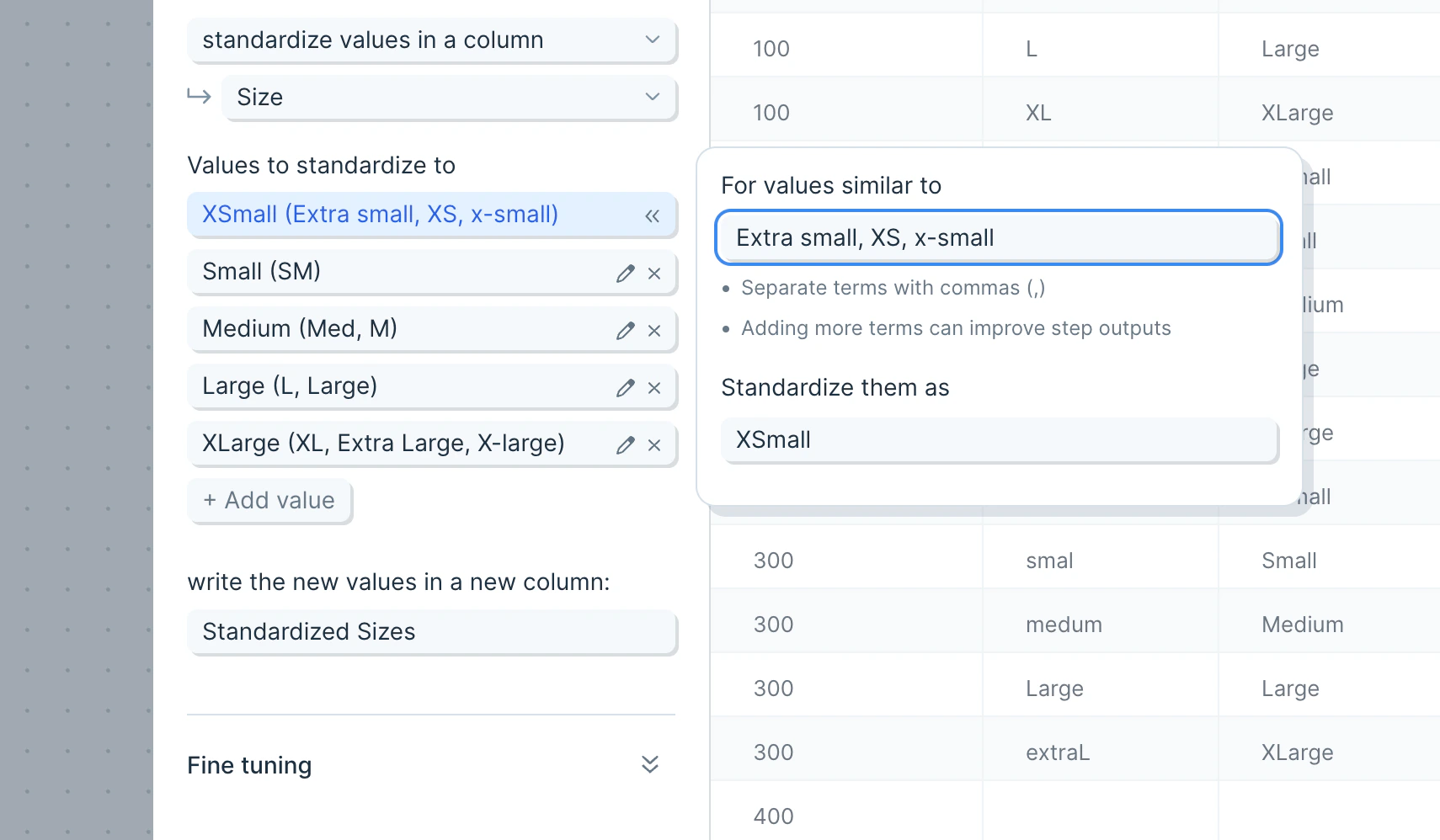
Task: Focus the similar values terms field
Action: coord(998,238)
